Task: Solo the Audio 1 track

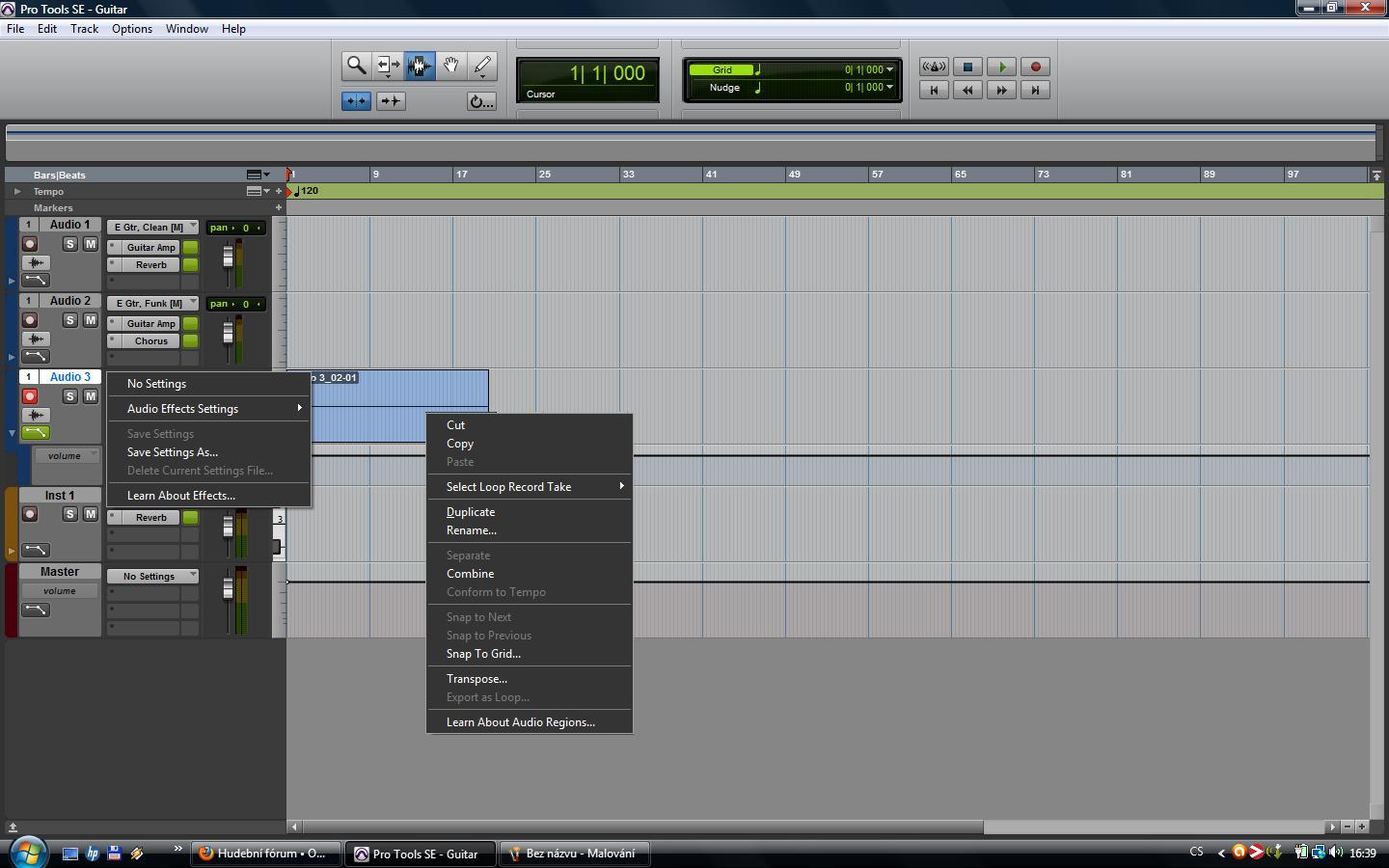Action: [70, 244]
